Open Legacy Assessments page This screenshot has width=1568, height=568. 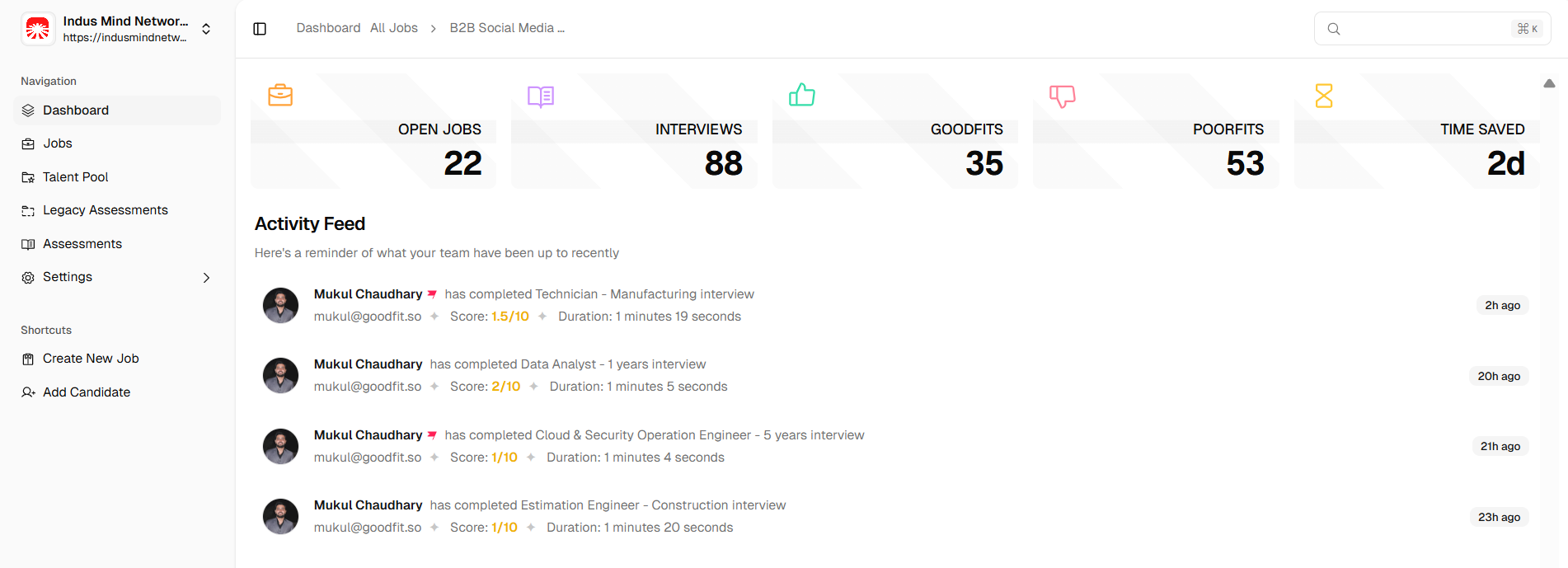[x=105, y=210]
